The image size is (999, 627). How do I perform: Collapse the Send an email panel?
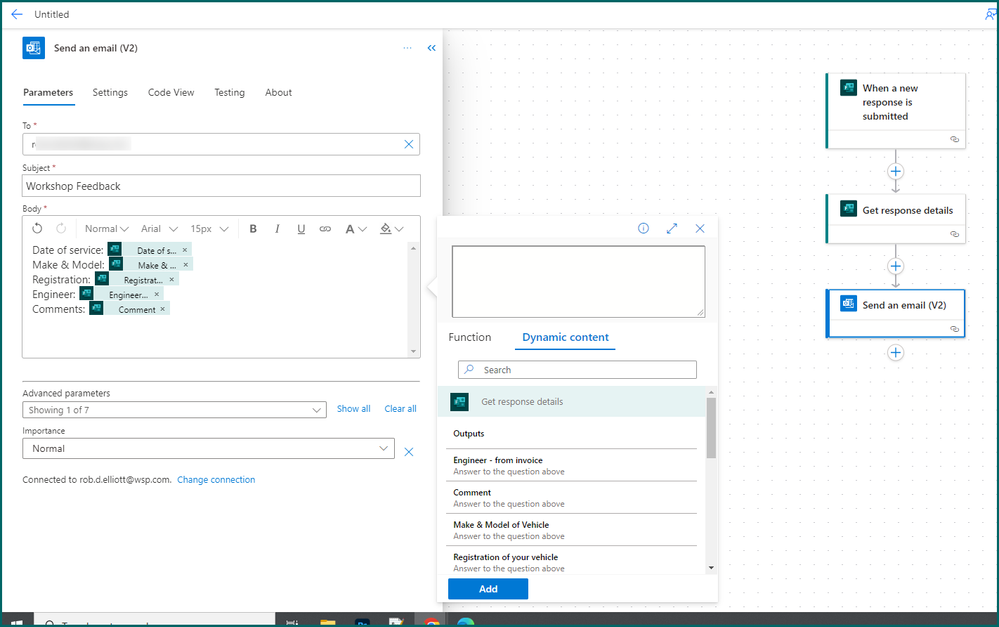coord(431,48)
